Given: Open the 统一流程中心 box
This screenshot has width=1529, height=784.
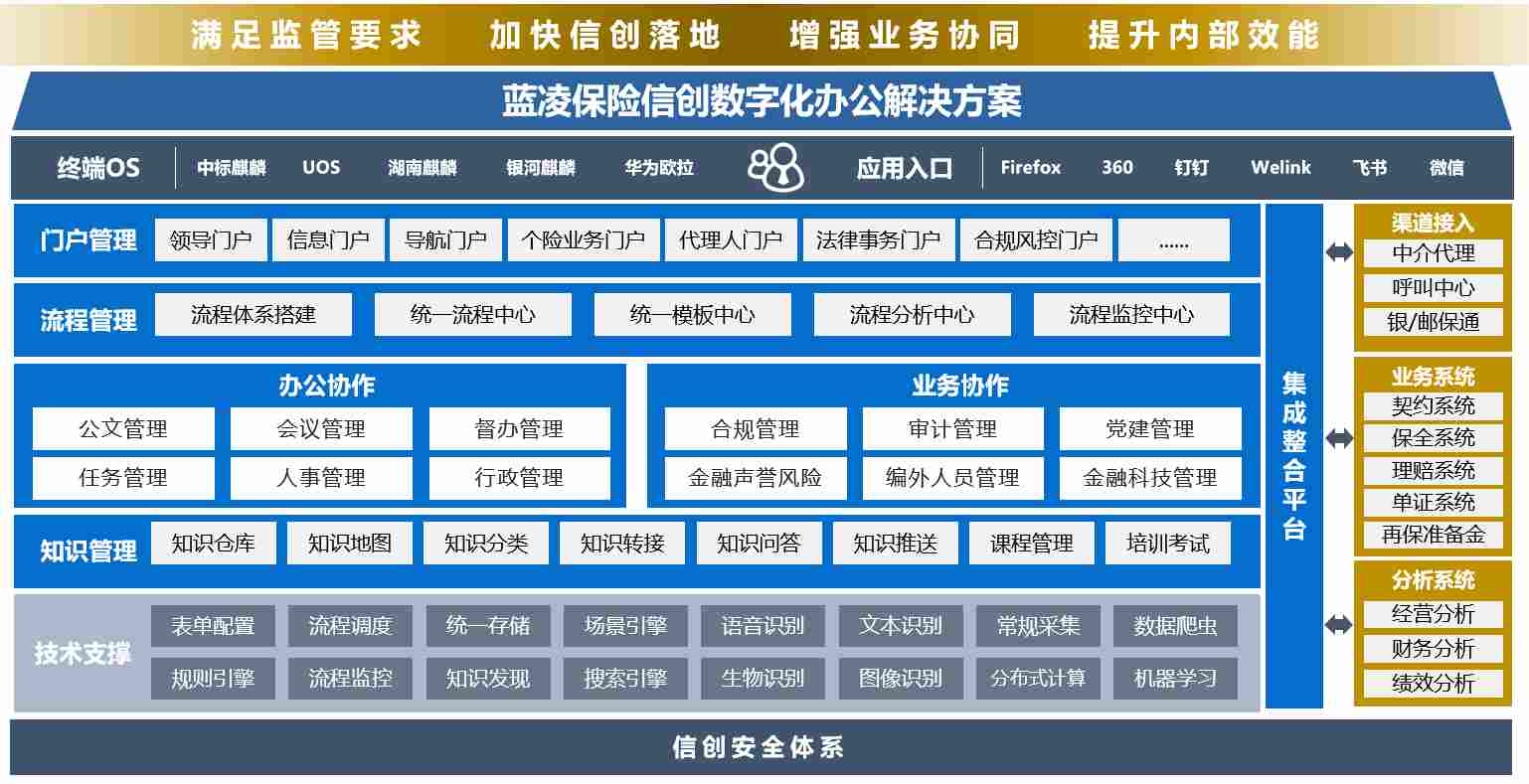Looking at the screenshot, I should click(x=473, y=315).
